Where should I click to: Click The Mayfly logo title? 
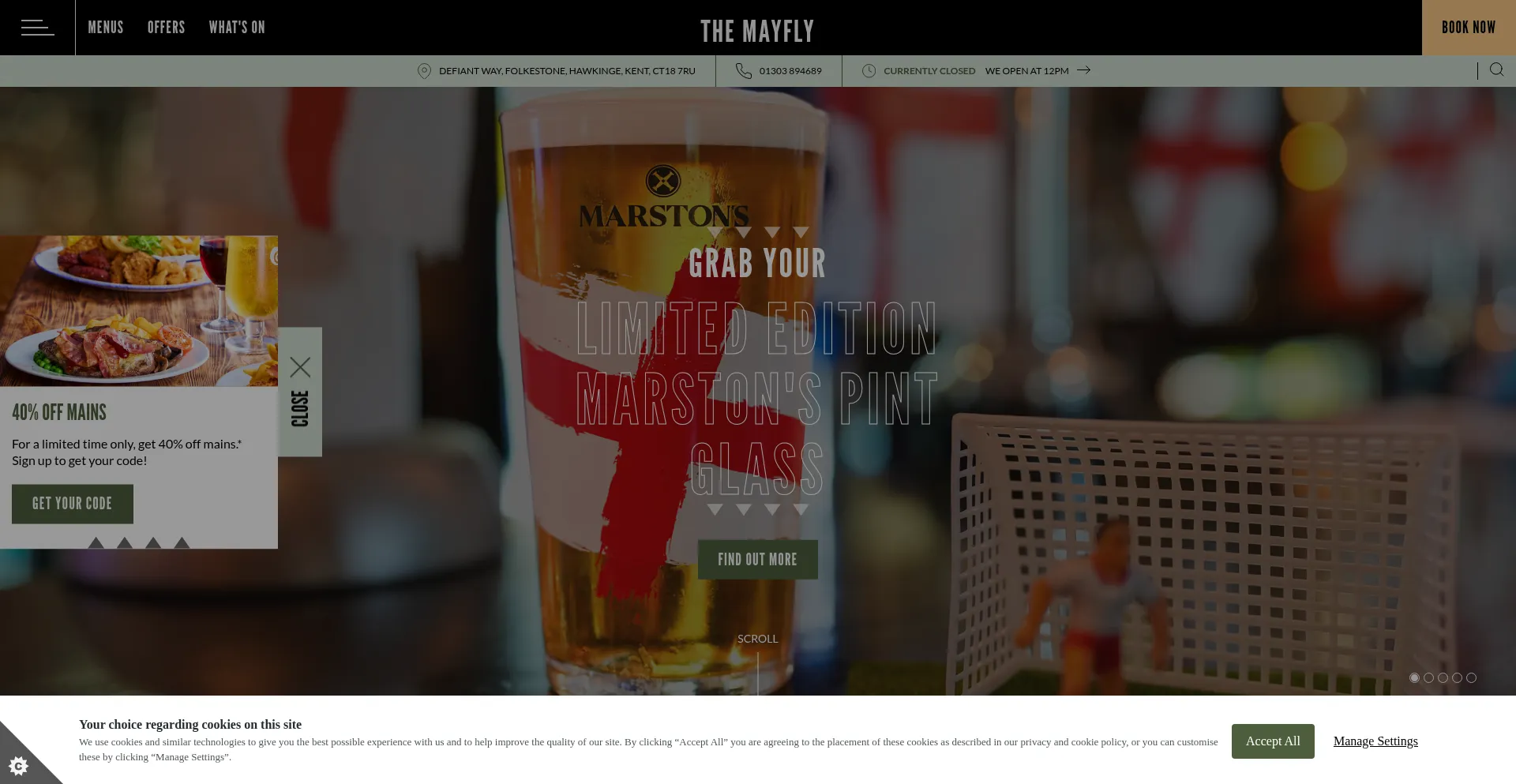click(757, 31)
